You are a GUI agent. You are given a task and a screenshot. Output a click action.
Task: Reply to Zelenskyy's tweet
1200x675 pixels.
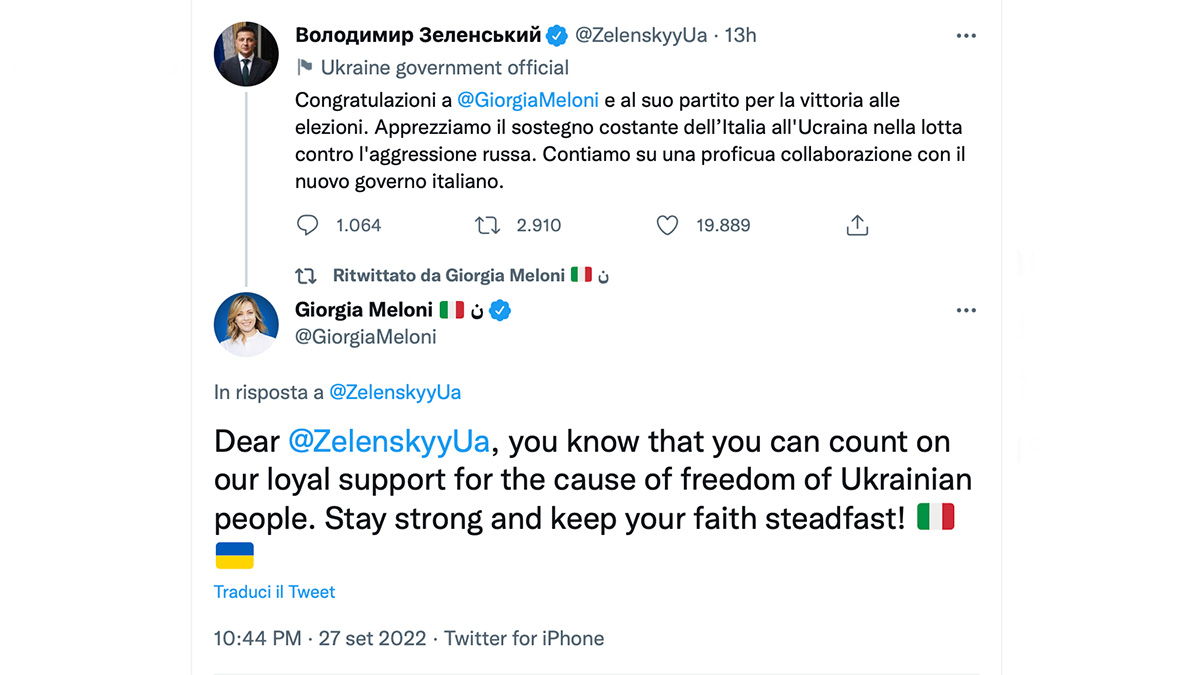coord(307,225)
